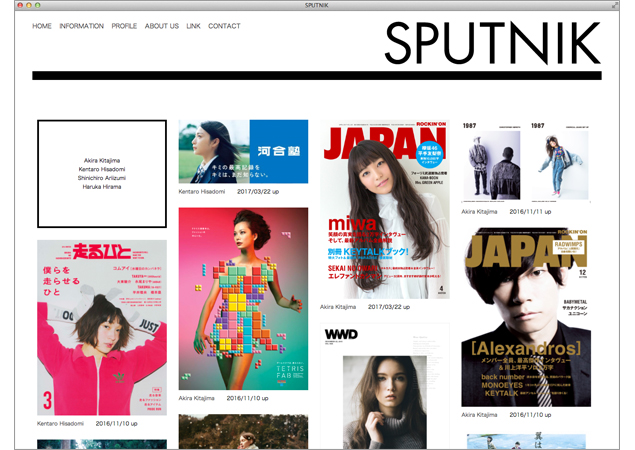
Task: Toggle fullscreen with the title bar arrows icon
Action: pyautogui.click(x=615, y=5)
